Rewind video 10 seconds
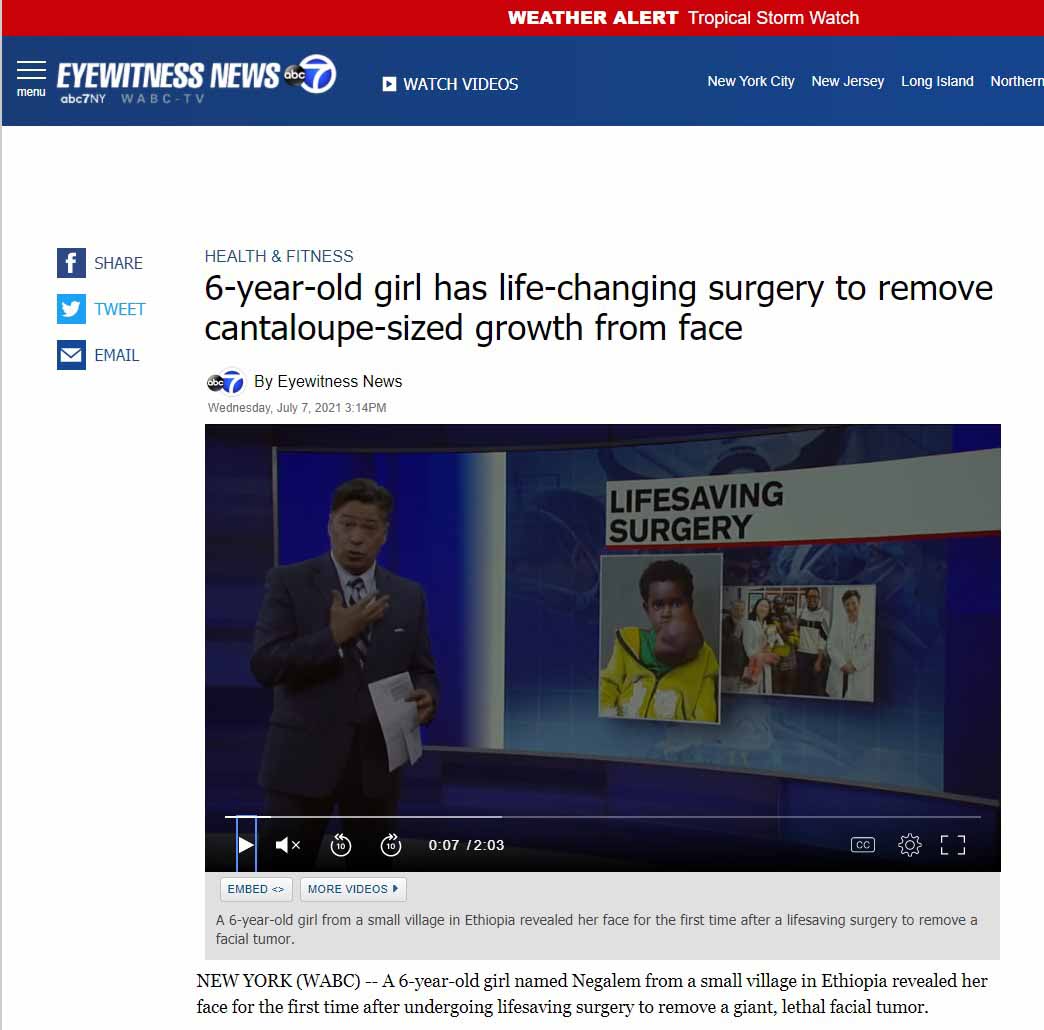The height and width of the screenshot is (1030, 1044). tap(341, 845)
